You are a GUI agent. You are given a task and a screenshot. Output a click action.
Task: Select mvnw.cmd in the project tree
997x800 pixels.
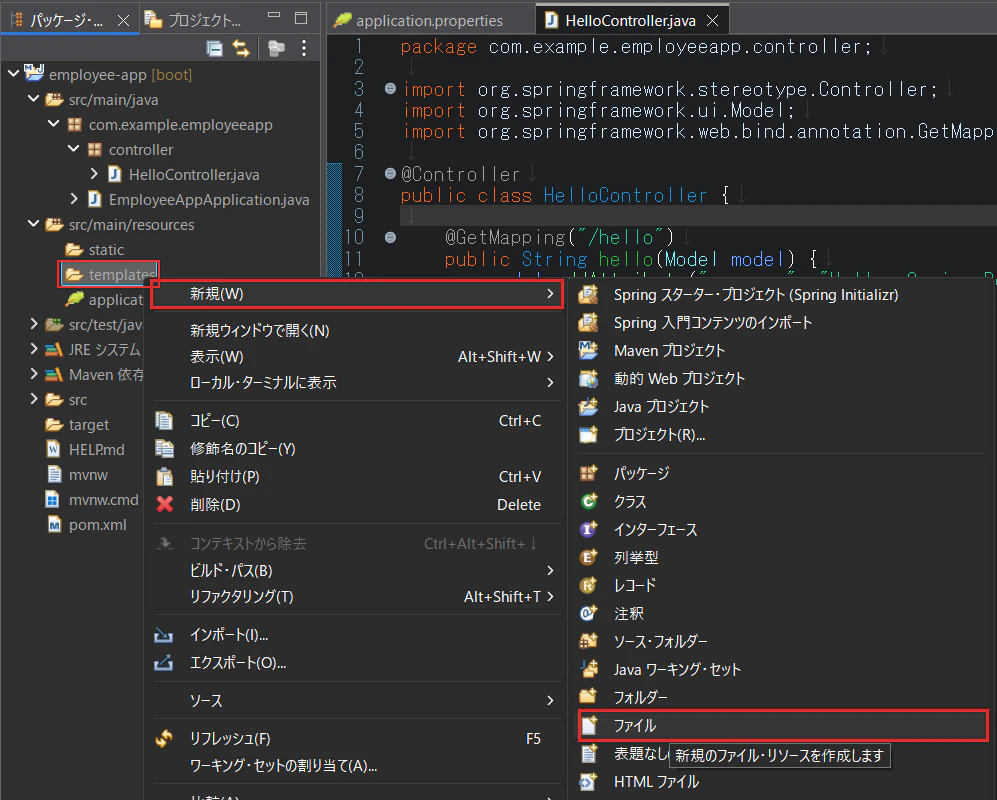pyautogui.click(x=92, y=500)
